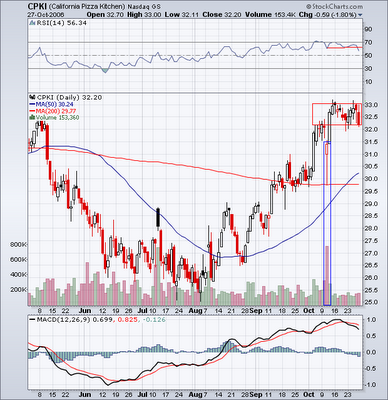Select the tall blue rectangle annotation in October

(327, 223)
